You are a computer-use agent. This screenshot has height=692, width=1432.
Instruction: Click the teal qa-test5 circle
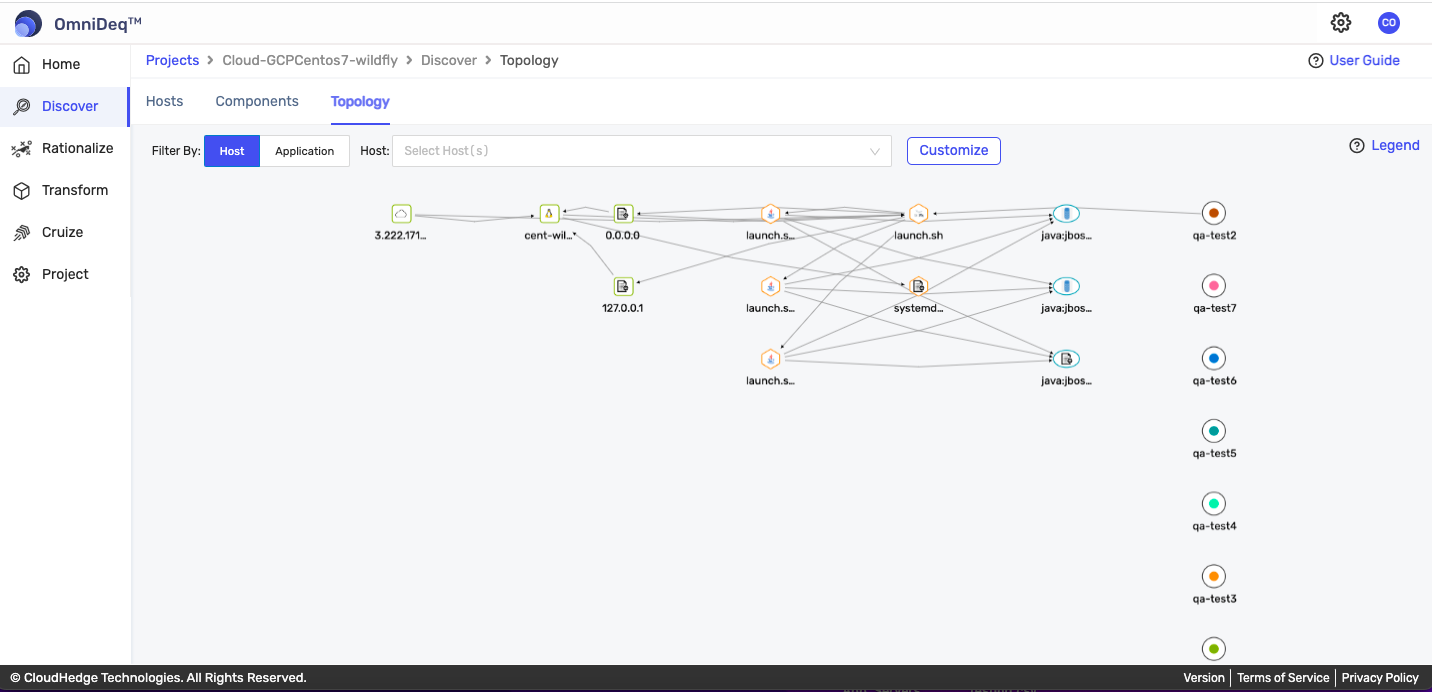(x=1214, y=431)
